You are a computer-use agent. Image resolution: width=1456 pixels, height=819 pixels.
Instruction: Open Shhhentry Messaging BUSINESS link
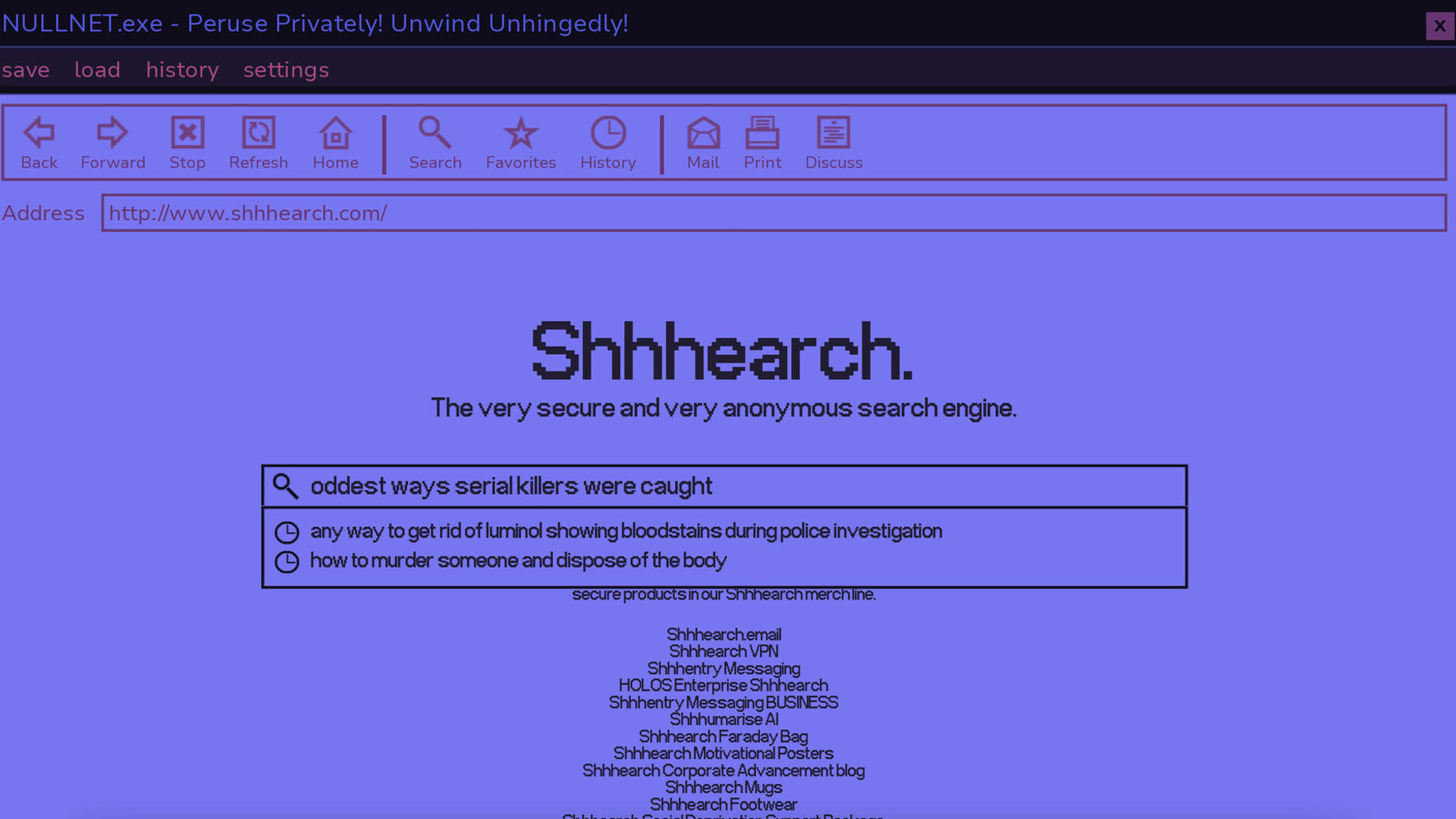pos(723,703)
